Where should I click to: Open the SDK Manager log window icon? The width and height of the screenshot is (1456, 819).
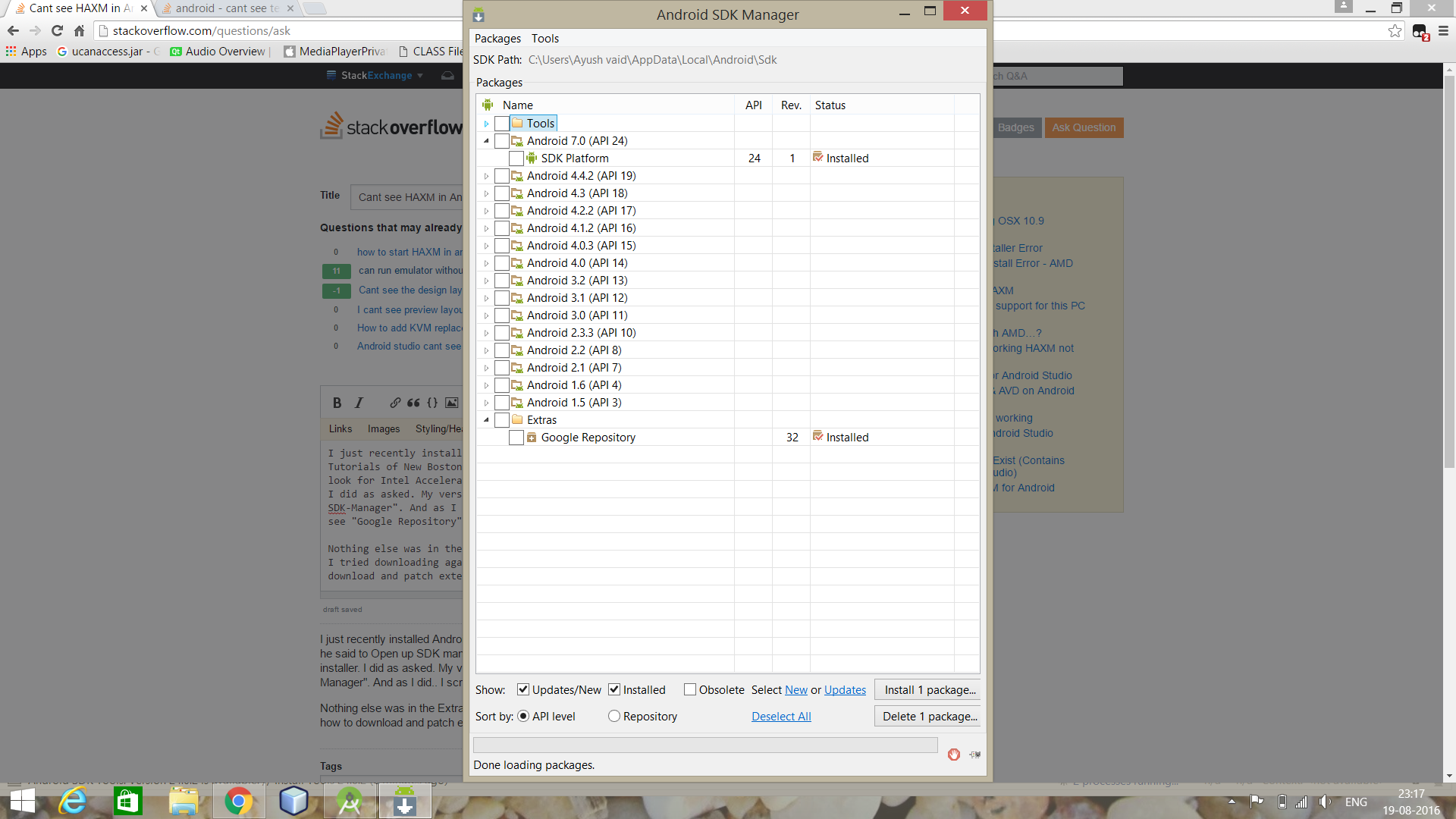975,754
